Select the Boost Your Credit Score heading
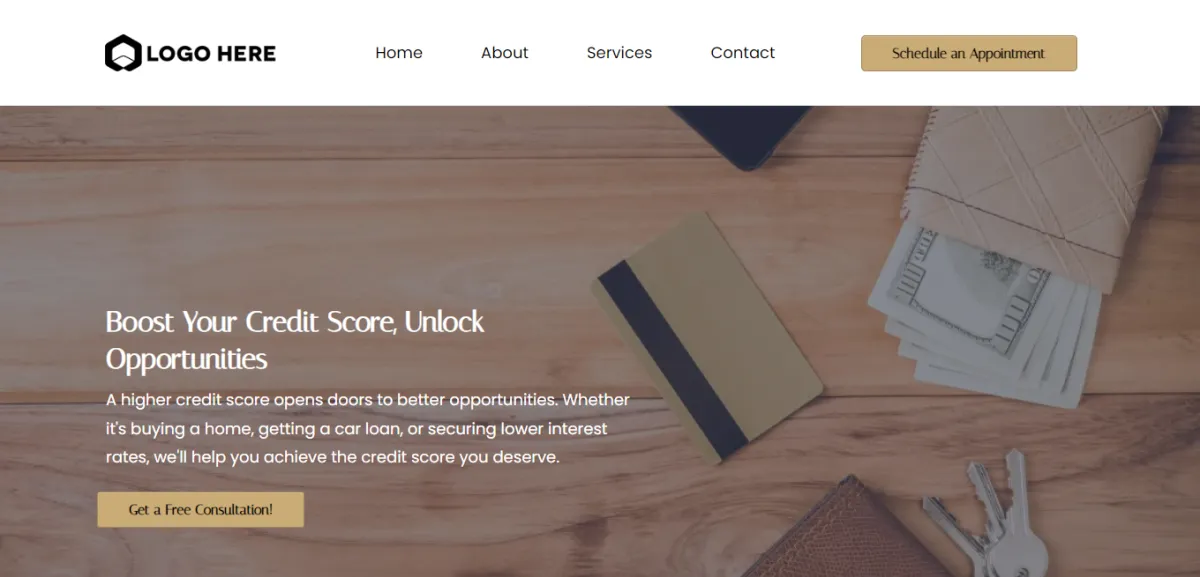Image resolution: width=1200 pixels, height=577 pixels. pyautogui.click(x=295, y=340)
